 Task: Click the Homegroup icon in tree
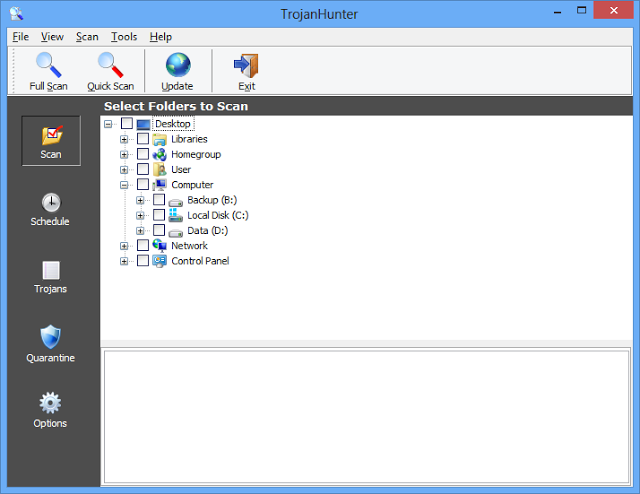click(x=159, y=154)
